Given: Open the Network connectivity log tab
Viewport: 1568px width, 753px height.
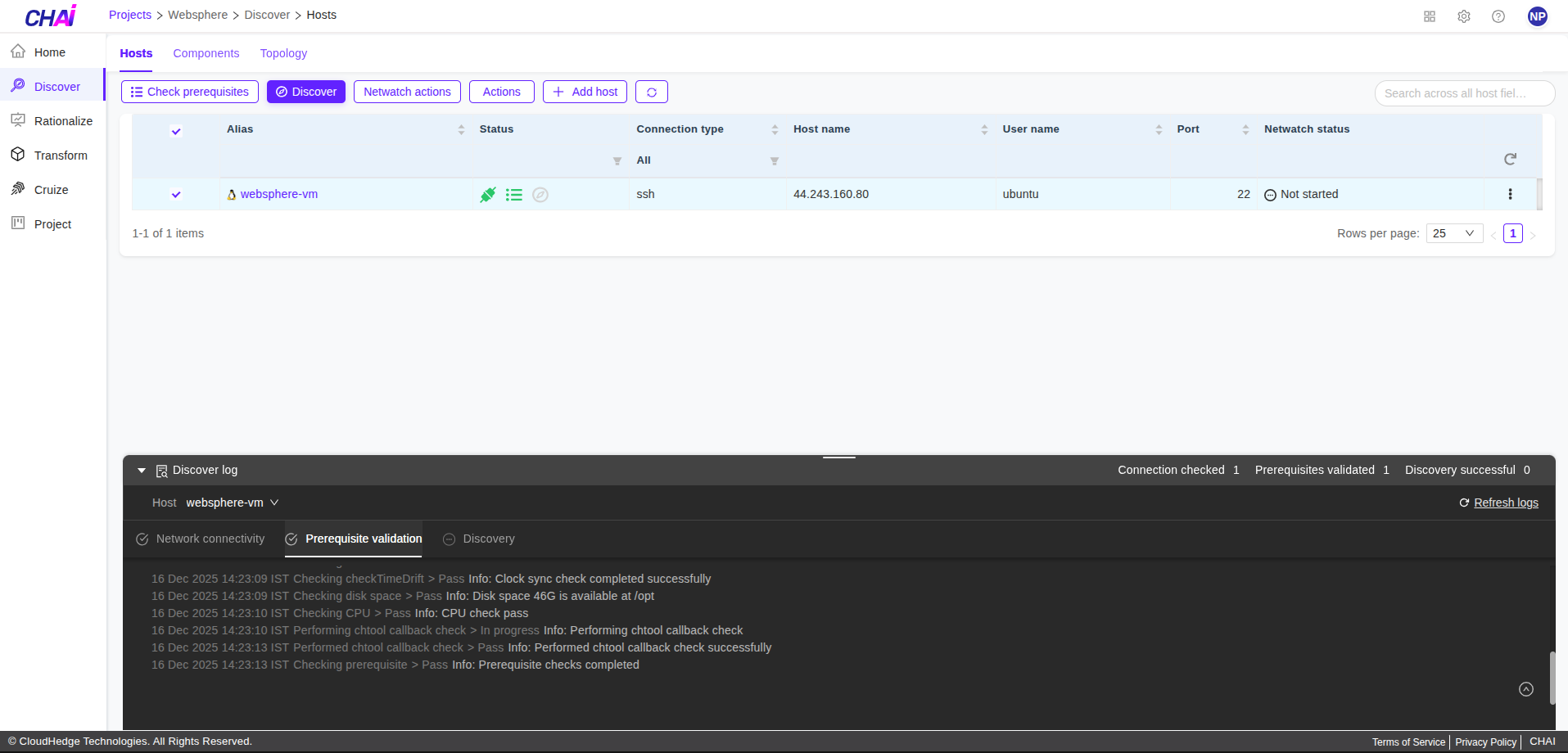Looking at the screenshot, I should [x=201, y=539].
